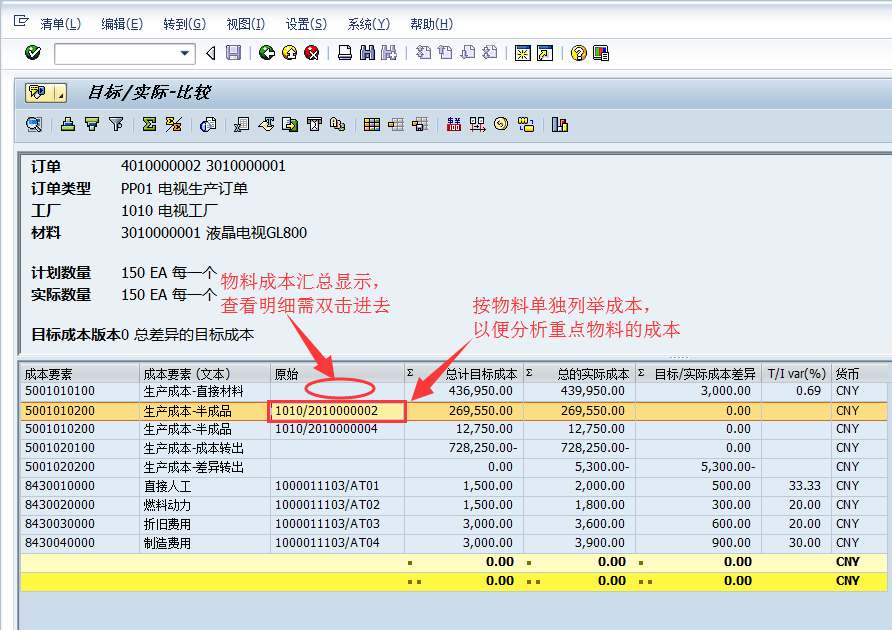The image size is (892, 630).
Task: Click the Change layout grid icon
Action: [371, 124]
